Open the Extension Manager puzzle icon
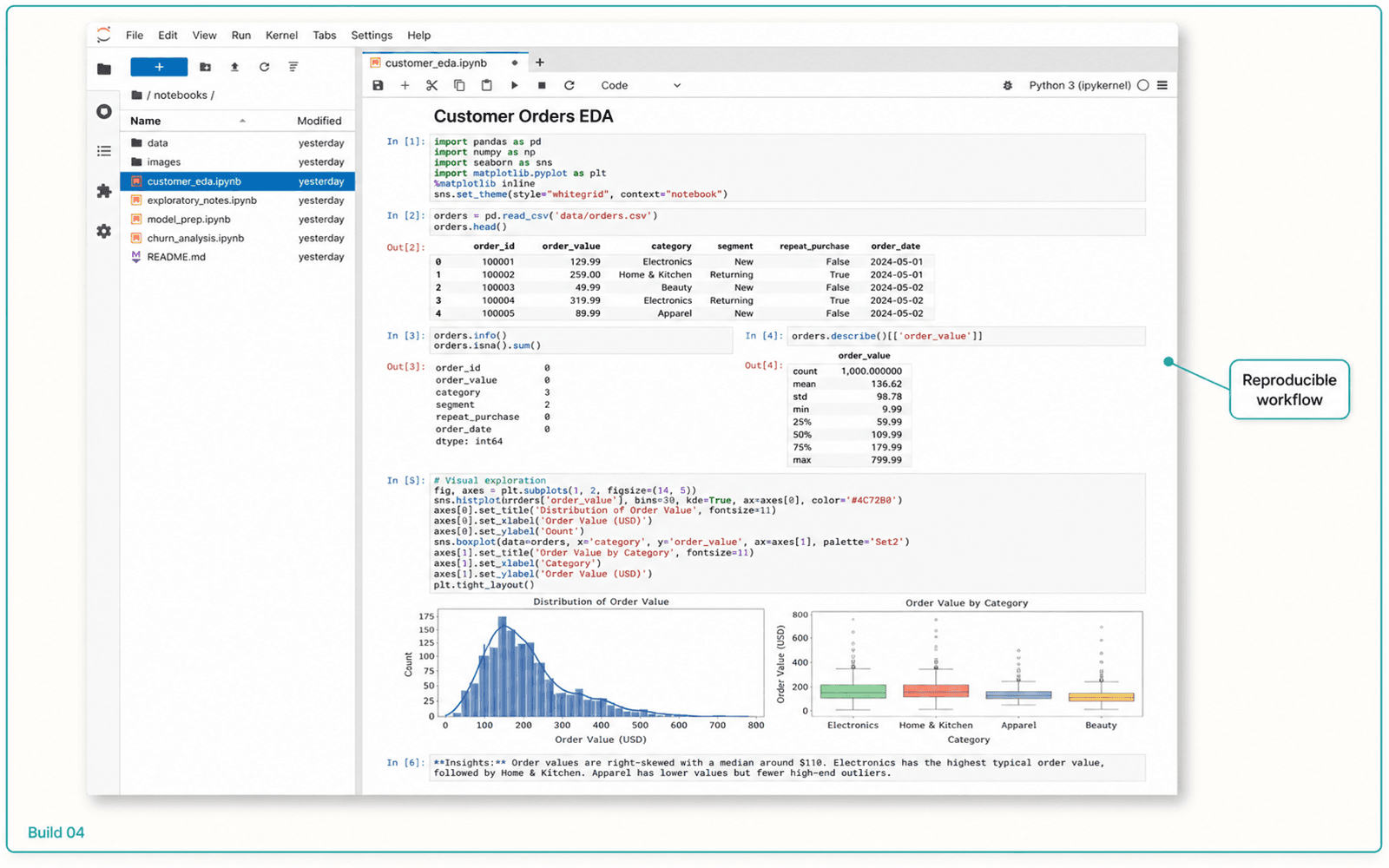This screenshot has width=1389, height=868. (x=104, y=191)
